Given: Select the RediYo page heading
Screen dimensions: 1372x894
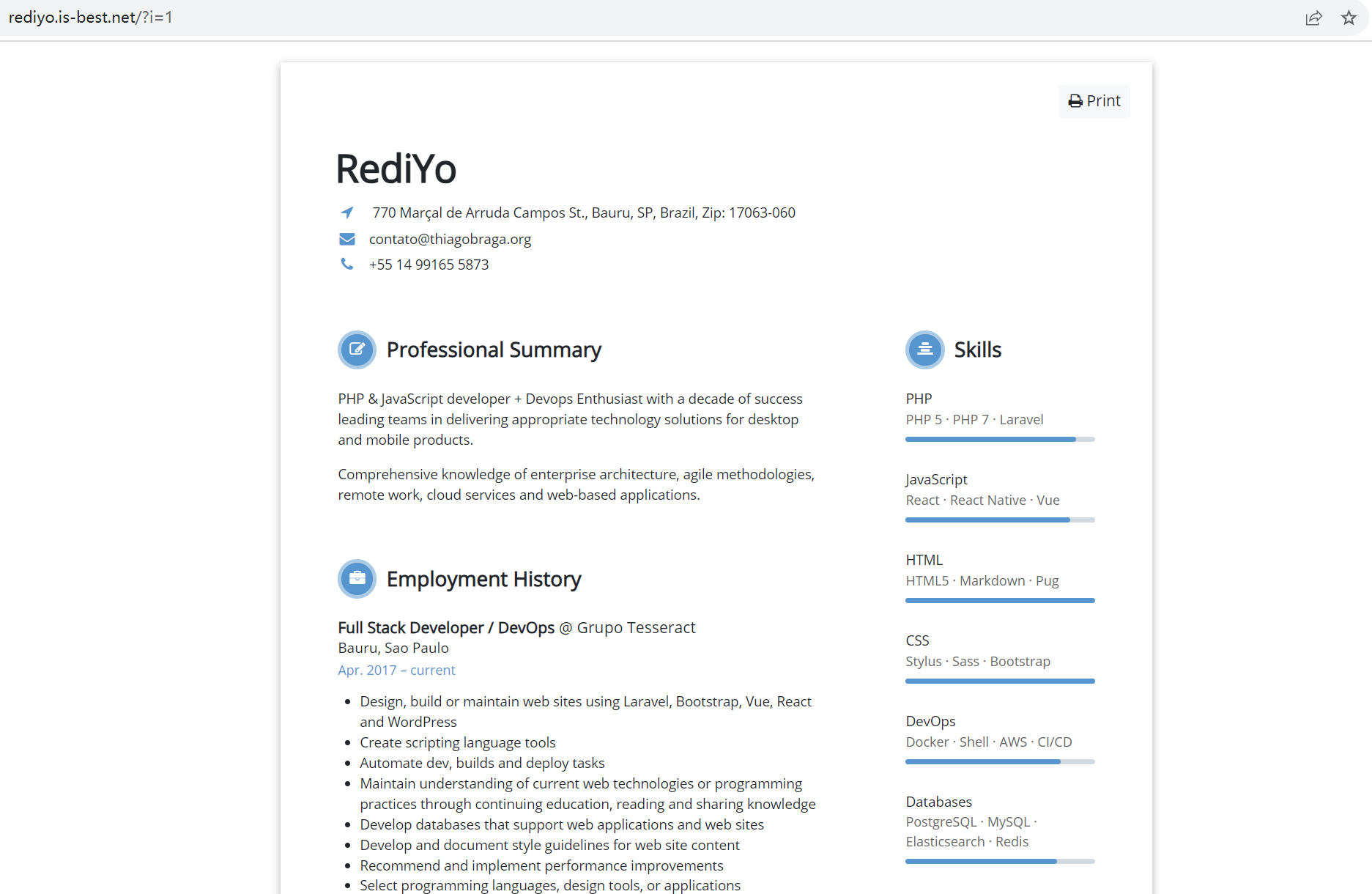Looking at the screenshot, I should (x=396, y=168).
